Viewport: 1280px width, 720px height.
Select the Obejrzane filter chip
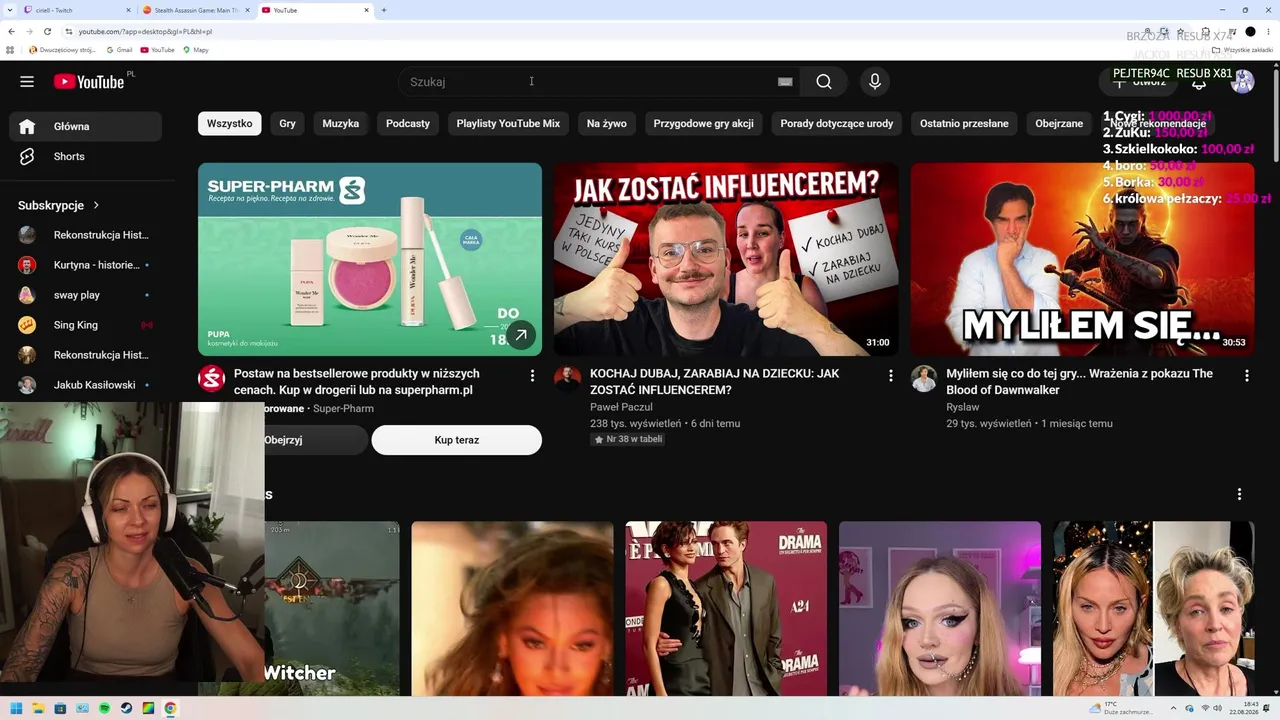pos(1059,123)
